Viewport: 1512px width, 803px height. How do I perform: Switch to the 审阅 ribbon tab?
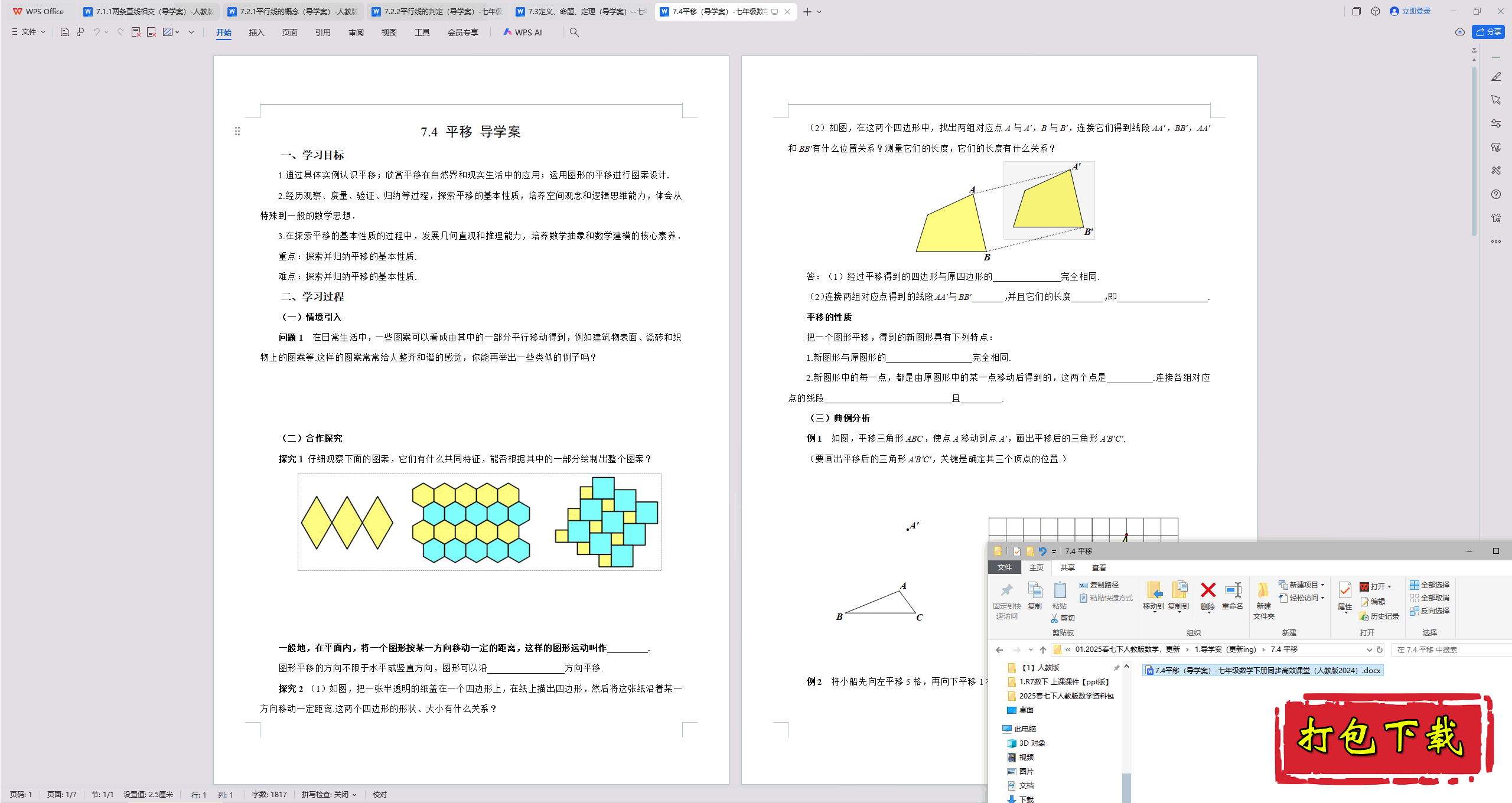[356, 32]
